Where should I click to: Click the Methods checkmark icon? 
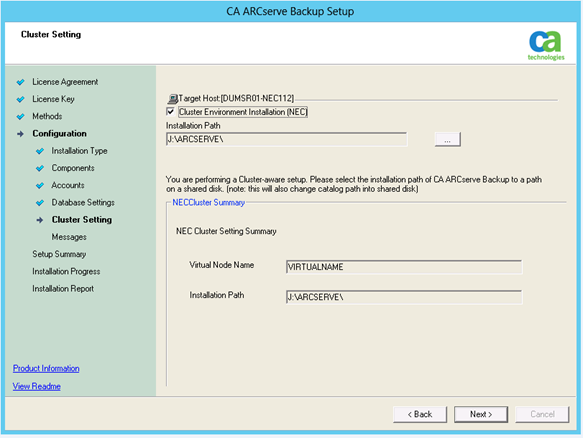[x=20, y=116]
